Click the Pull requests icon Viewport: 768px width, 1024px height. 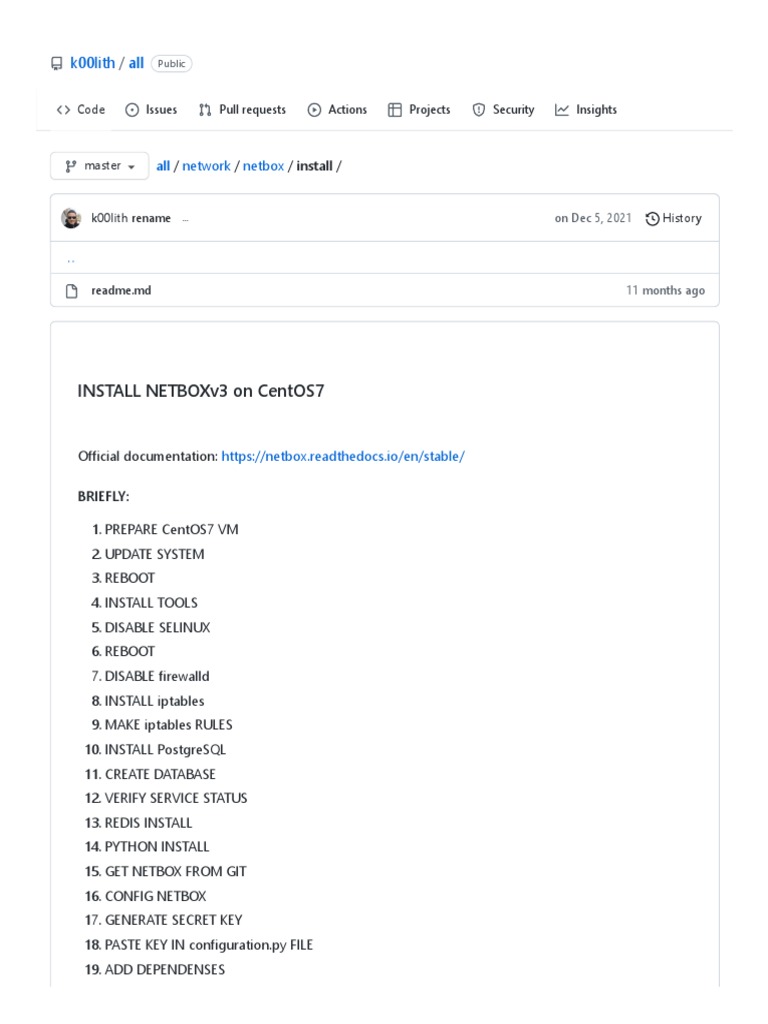click(x=205, y=110)
